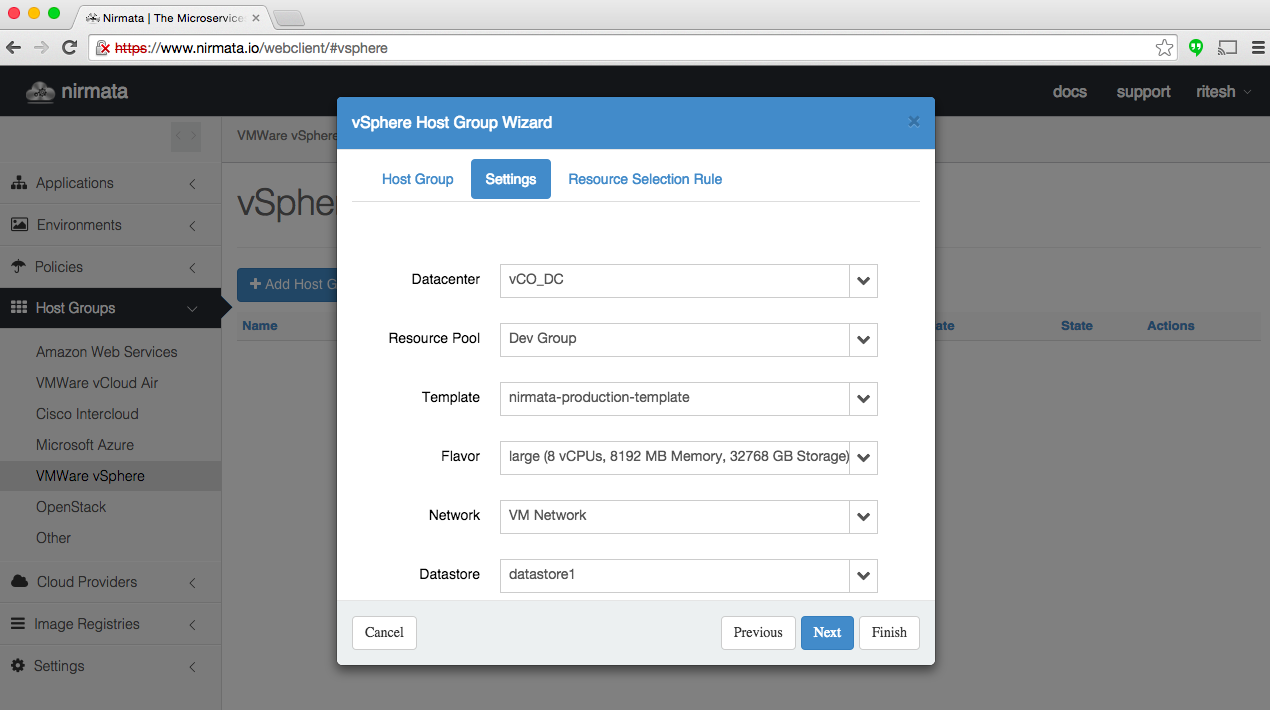Select OpenStack in sidebar
This screenshot has width=1270, height=710.
click(x=71, y=507)
